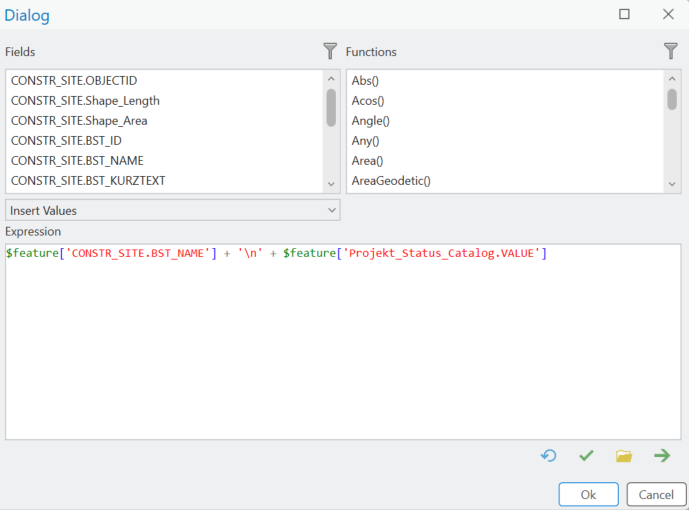Select the Acos() function
The width and height of the screenshot is (689, 510).
point(505,101)
